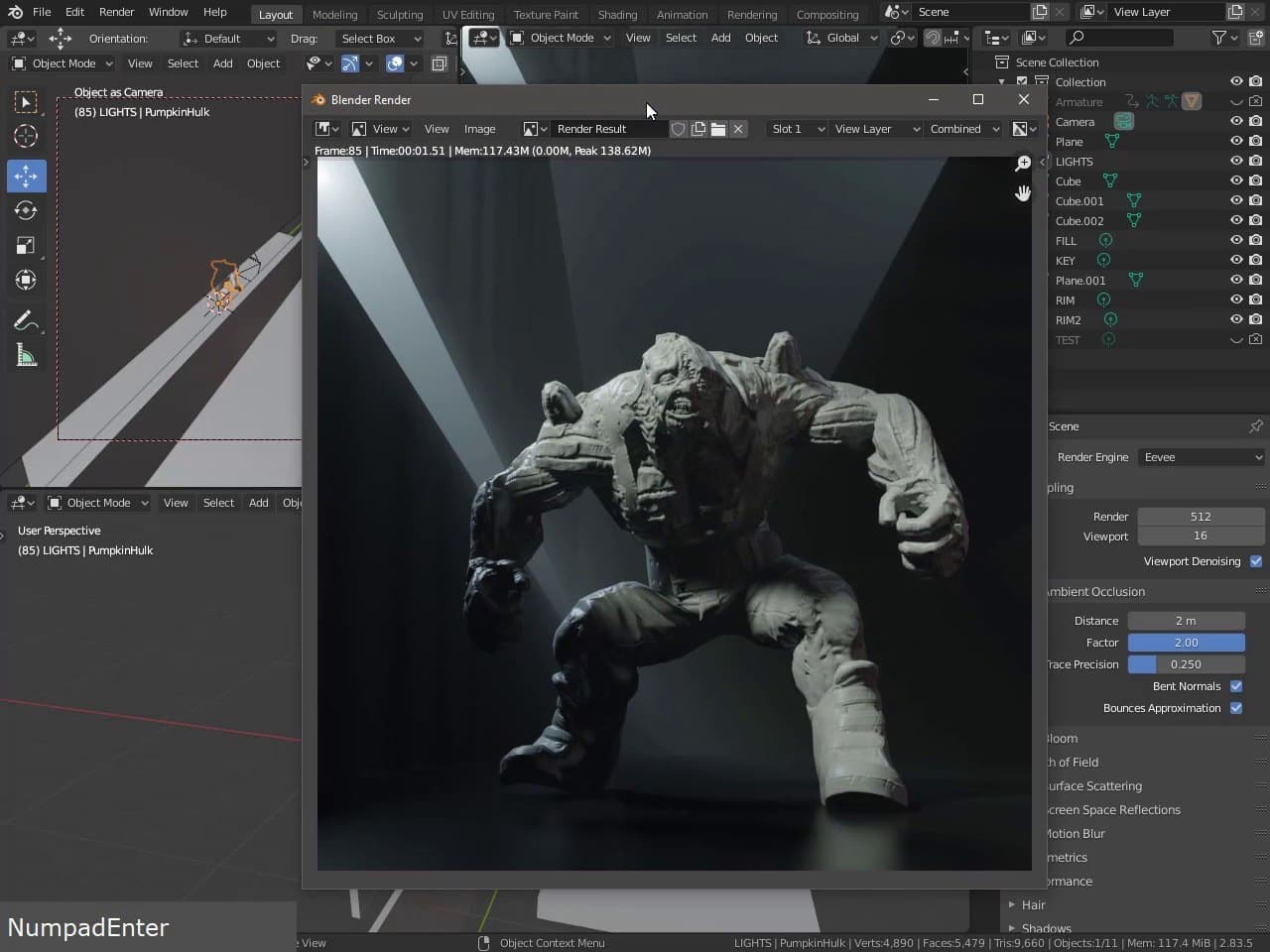1270x952 pixels.
Task: Click Select in the lower viewport header
Action: point(218,503)
